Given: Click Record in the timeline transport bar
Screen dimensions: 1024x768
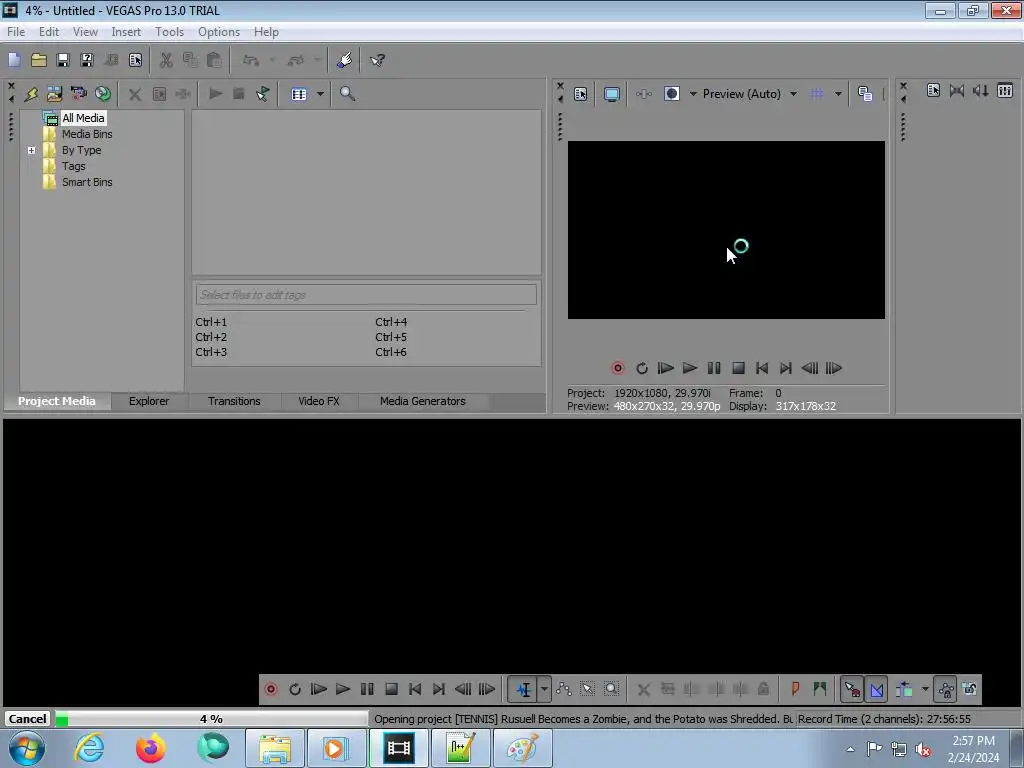Looking at the screenshot, I should [x=271, y=689].
